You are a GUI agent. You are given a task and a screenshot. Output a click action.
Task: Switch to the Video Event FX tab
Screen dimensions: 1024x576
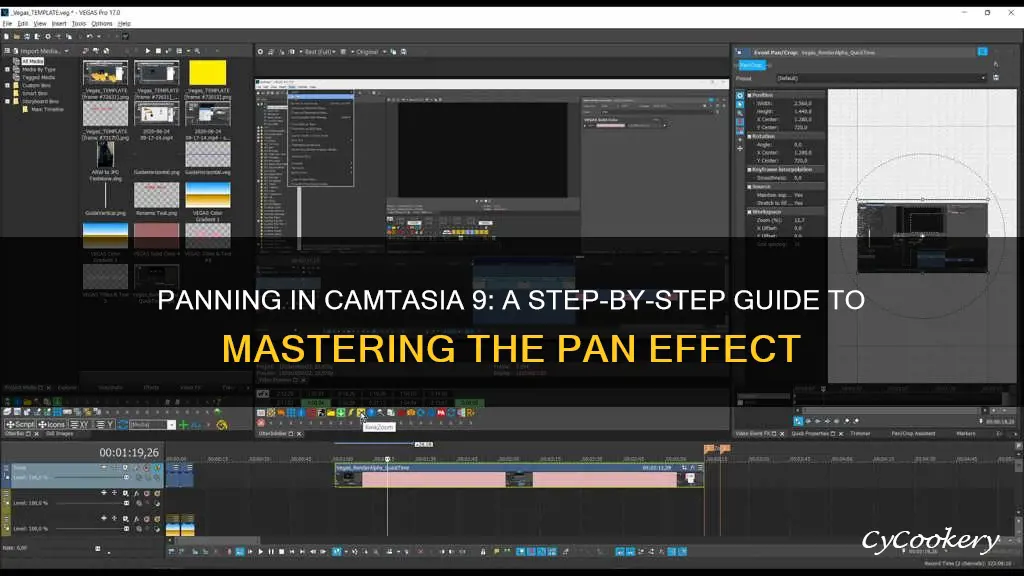tap(751, 434)
